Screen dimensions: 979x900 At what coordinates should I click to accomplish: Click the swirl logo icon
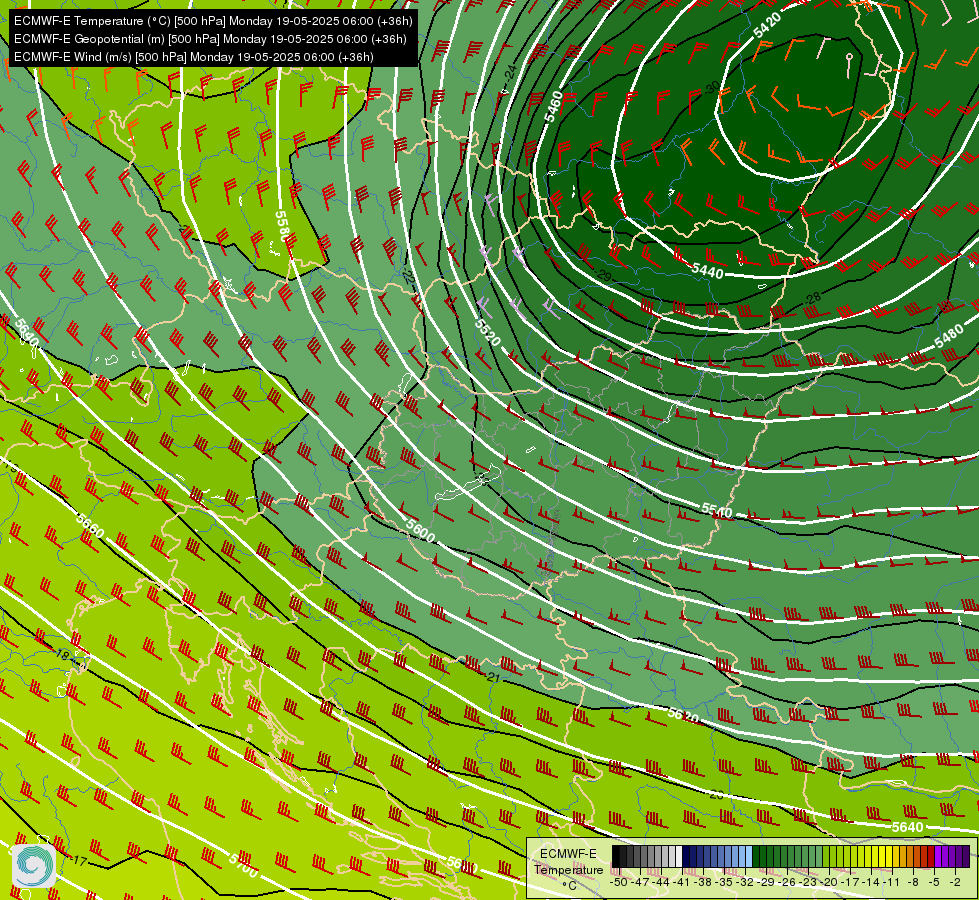33,866
